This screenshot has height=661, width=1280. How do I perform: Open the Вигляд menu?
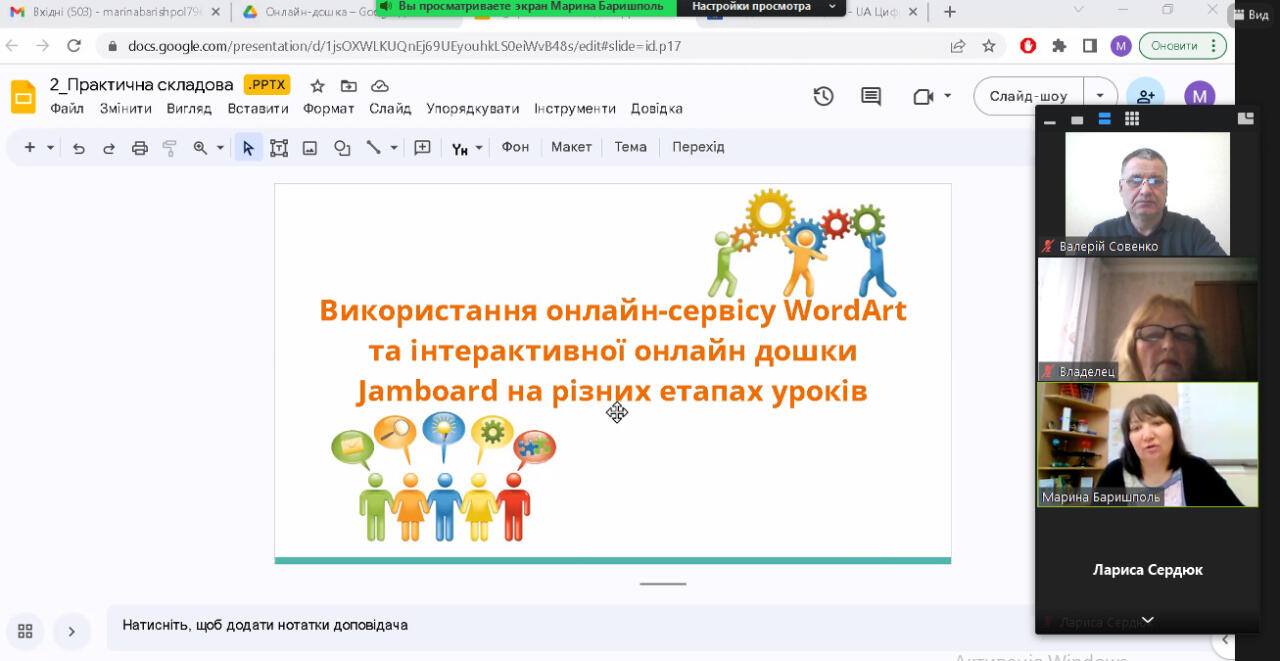pyautogui.click(x=189, y=109)
